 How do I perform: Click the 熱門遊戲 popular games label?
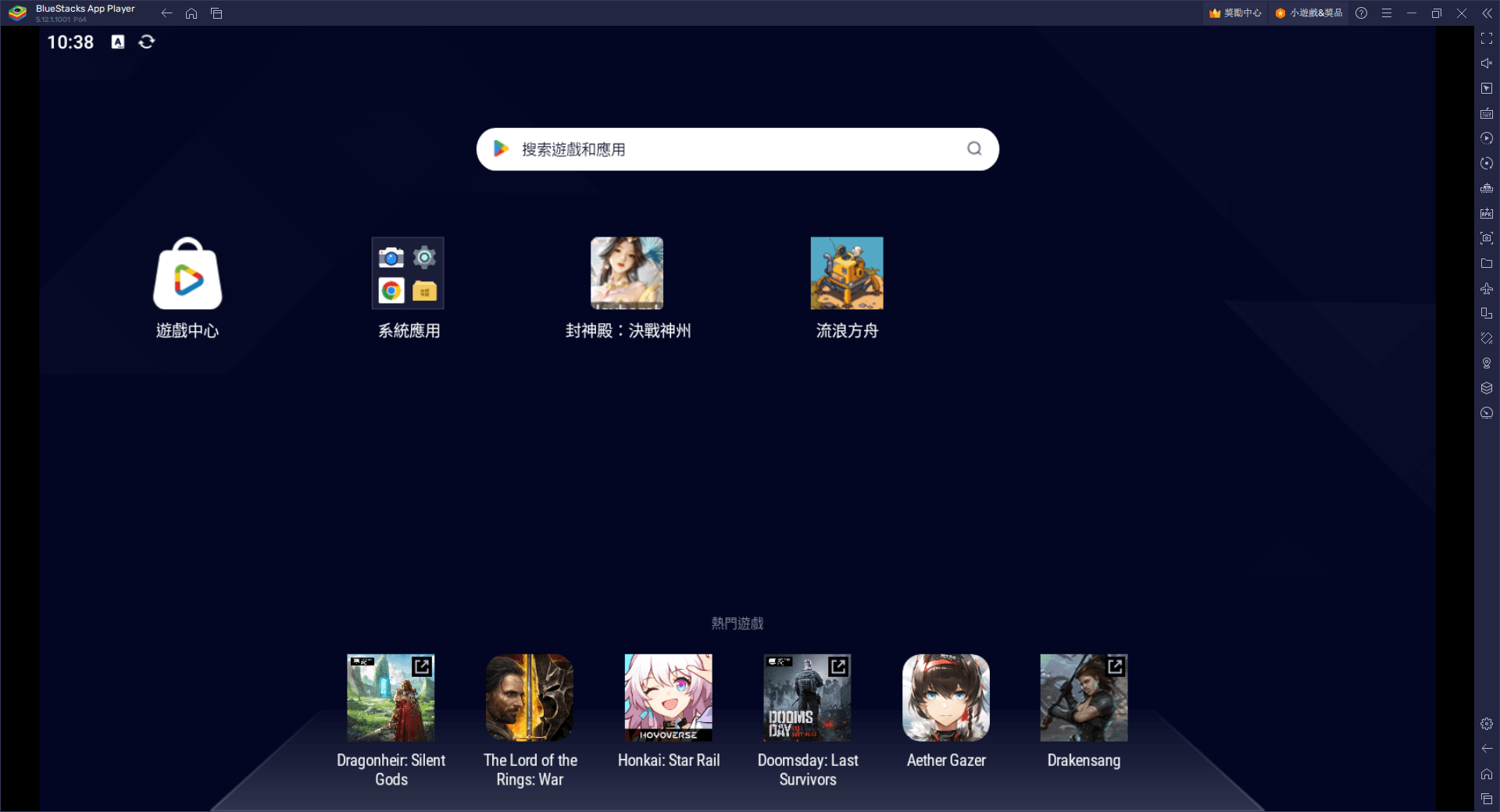[737, 623]
